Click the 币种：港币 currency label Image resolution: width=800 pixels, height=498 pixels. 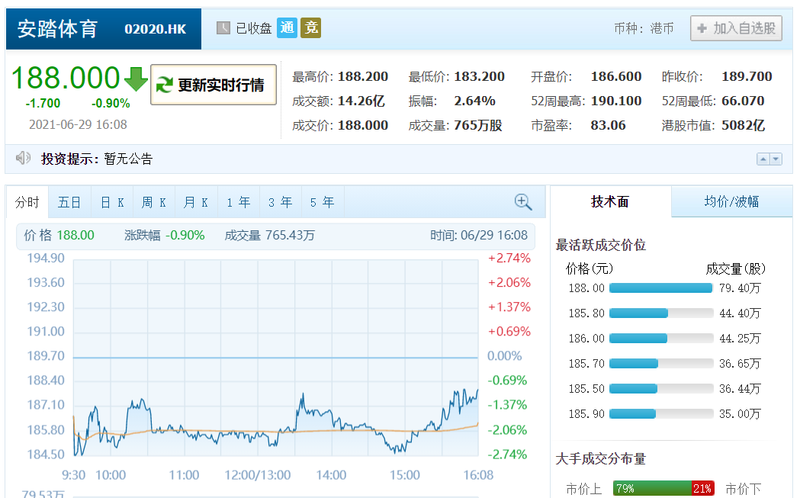[x=644, y=28]
